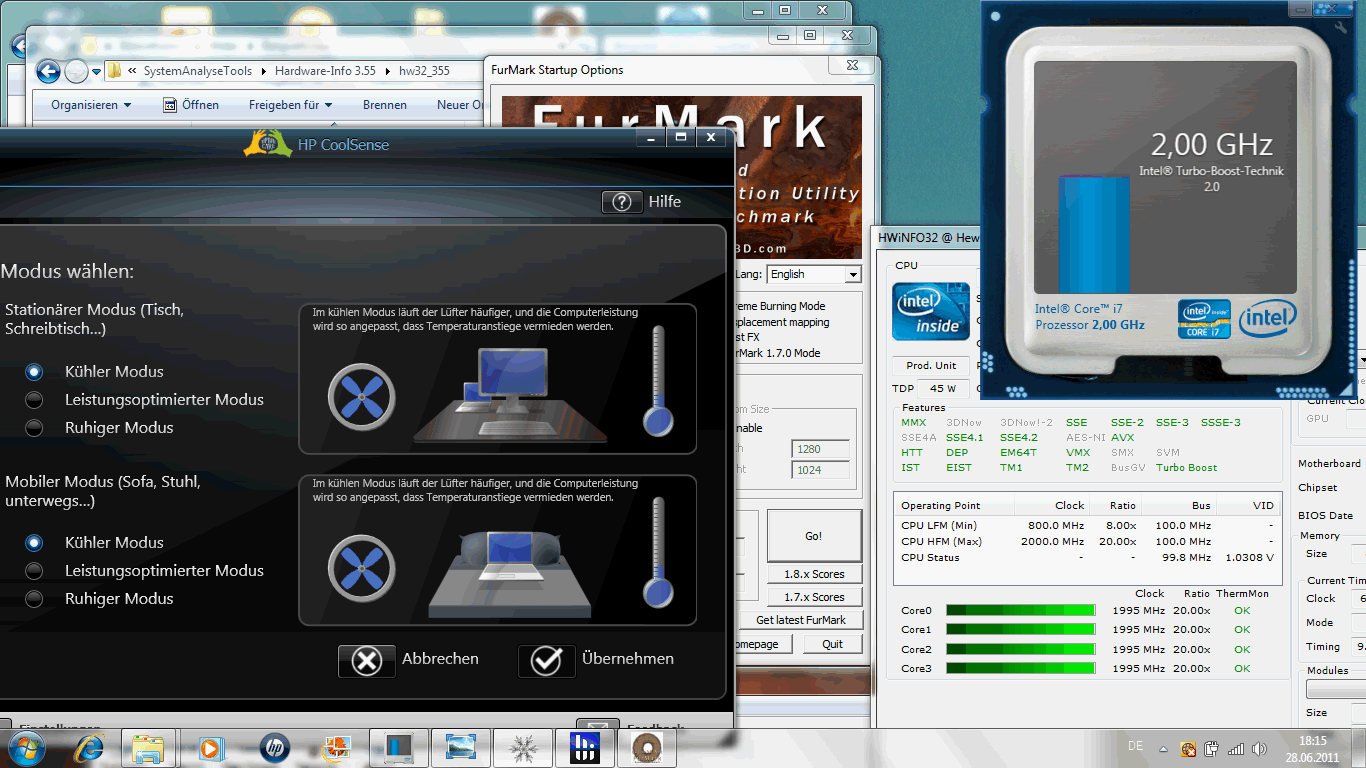The width and height of the screenshot is (1366, 768).
Task: Click Öffnen in the Explorer toolbar
Action: [189, 105]
